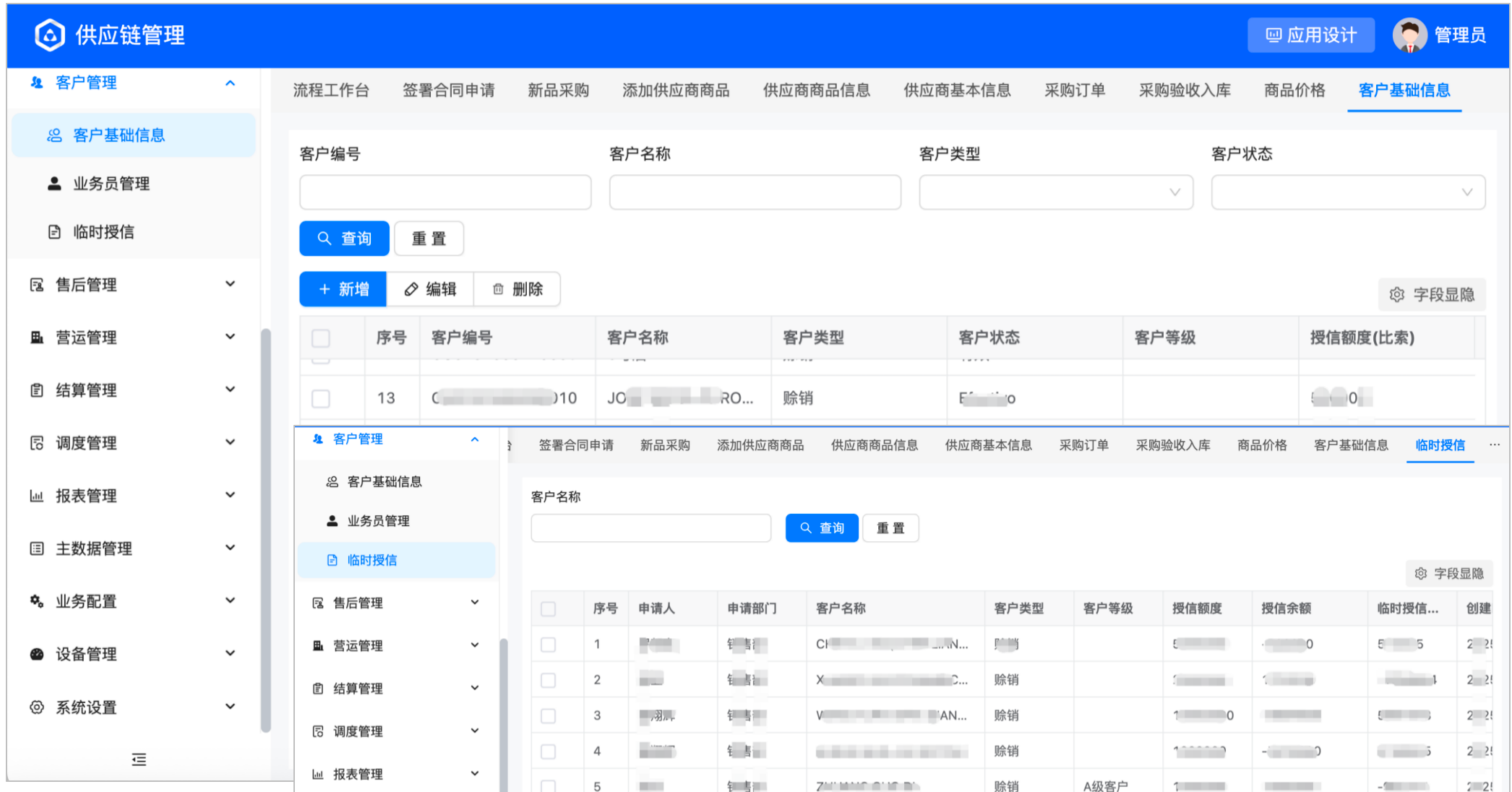Click the 调度管理 icon in the lower sidebar
This screenshot has height=792, width=1512.
coord(317,731)
